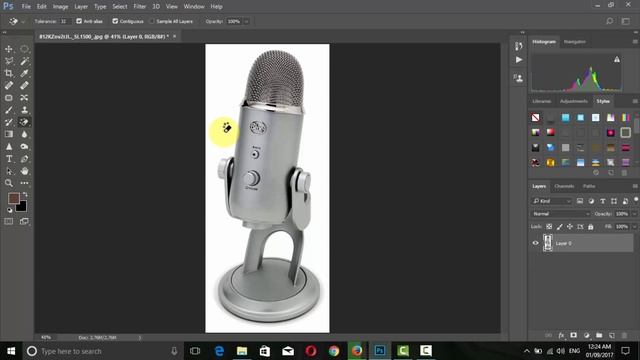Viewport: 640px width, 360px height.
Task: Select the Path Selection tool
Action: tap(9, 171)
